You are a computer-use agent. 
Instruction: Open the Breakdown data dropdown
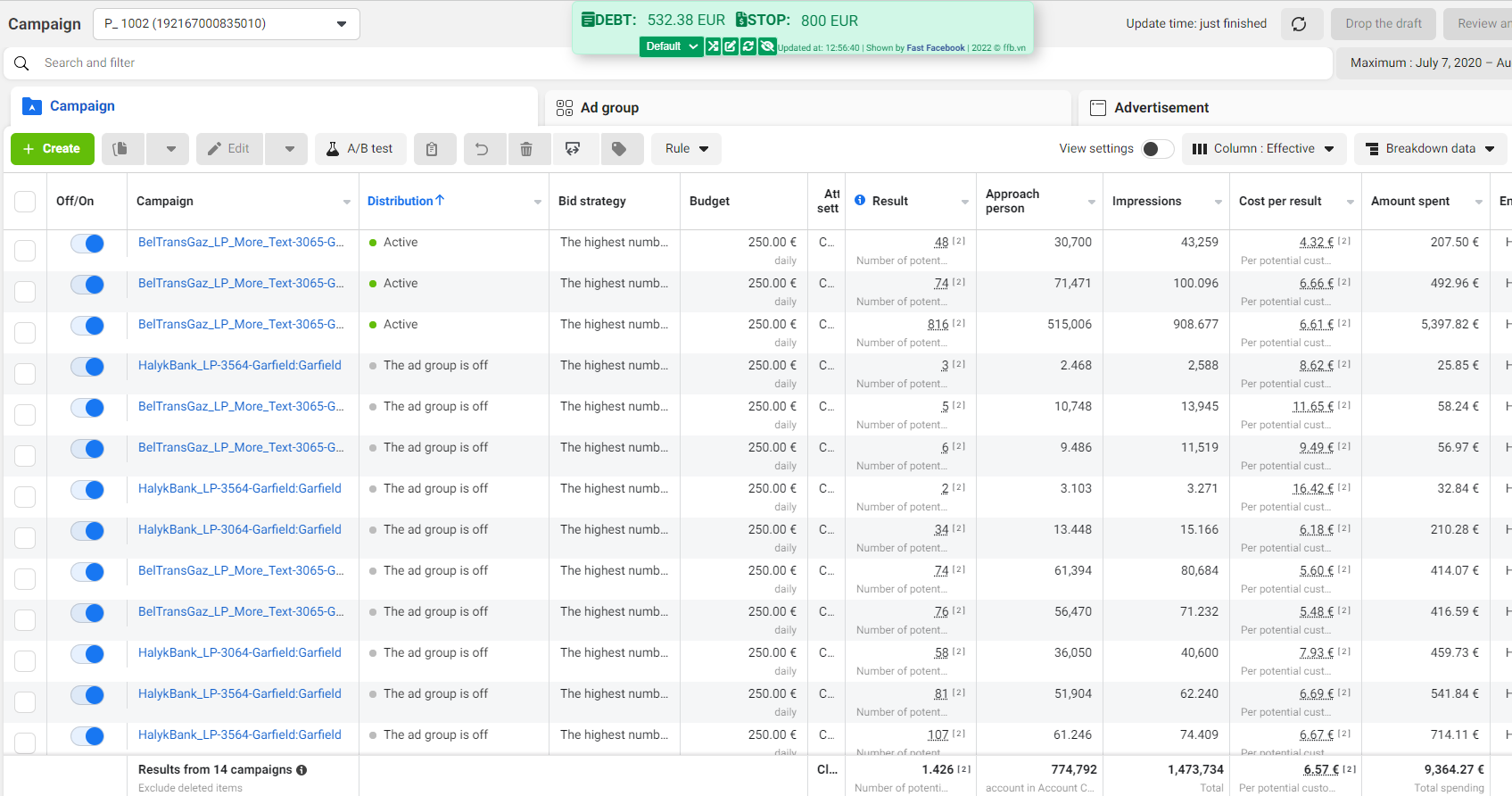coord(1431,149)
